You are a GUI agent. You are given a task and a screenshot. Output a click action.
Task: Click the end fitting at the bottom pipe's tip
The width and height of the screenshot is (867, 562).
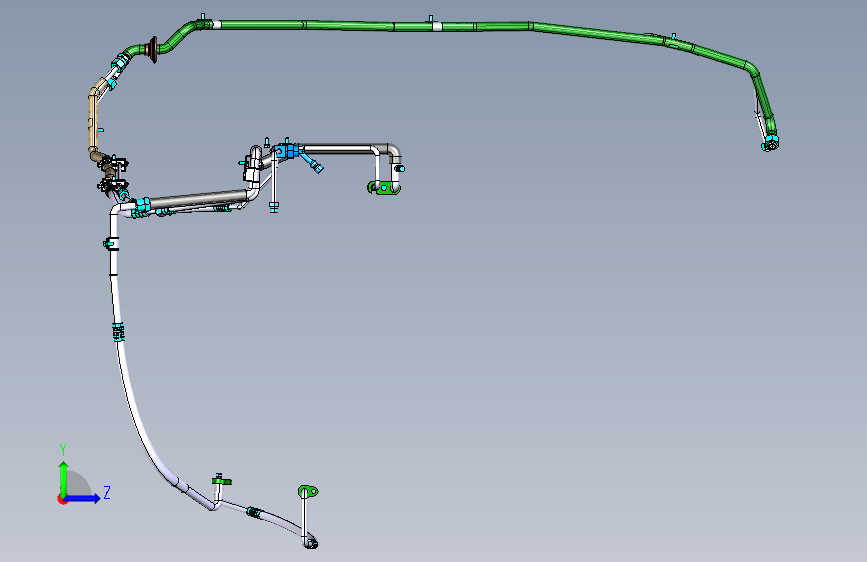pyautogui.click(x=311, y=543)
